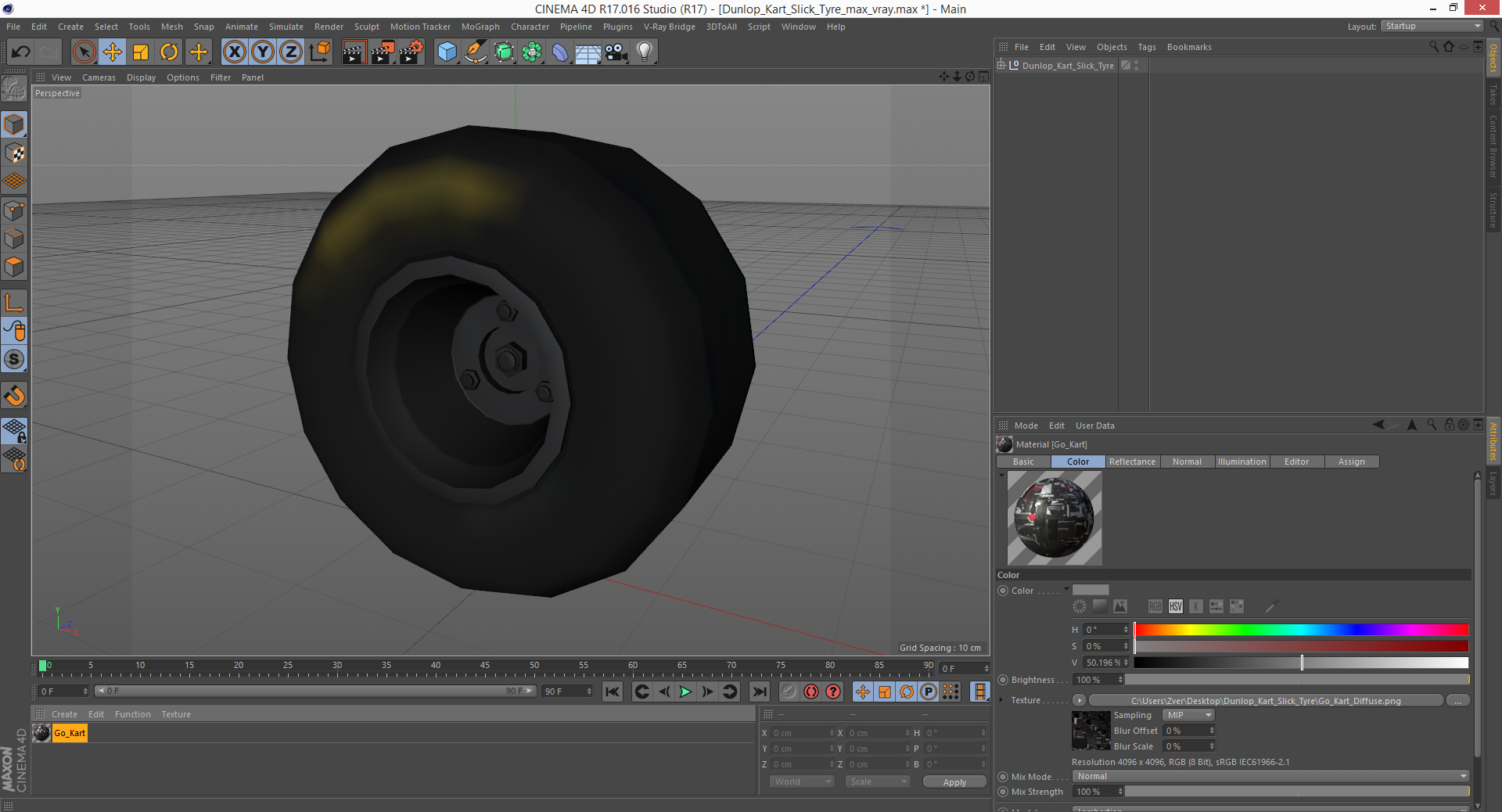Click the Apply coordinates button
Image resolution: width=1502 pixels, height=812 pixels.
(954, 781)
